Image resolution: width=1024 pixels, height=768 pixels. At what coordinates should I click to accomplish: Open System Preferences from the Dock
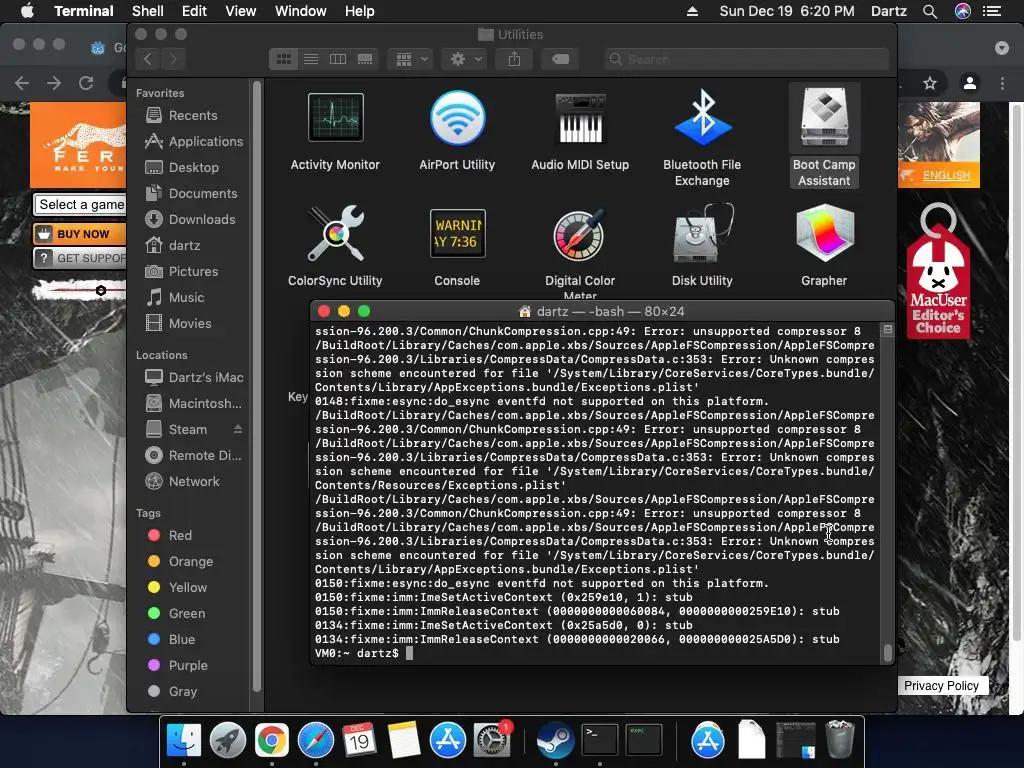[x=491, y=741]
